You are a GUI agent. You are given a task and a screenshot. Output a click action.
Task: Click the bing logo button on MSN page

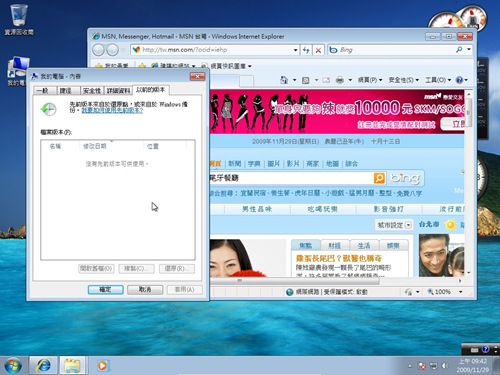click(x=405, y=178)
